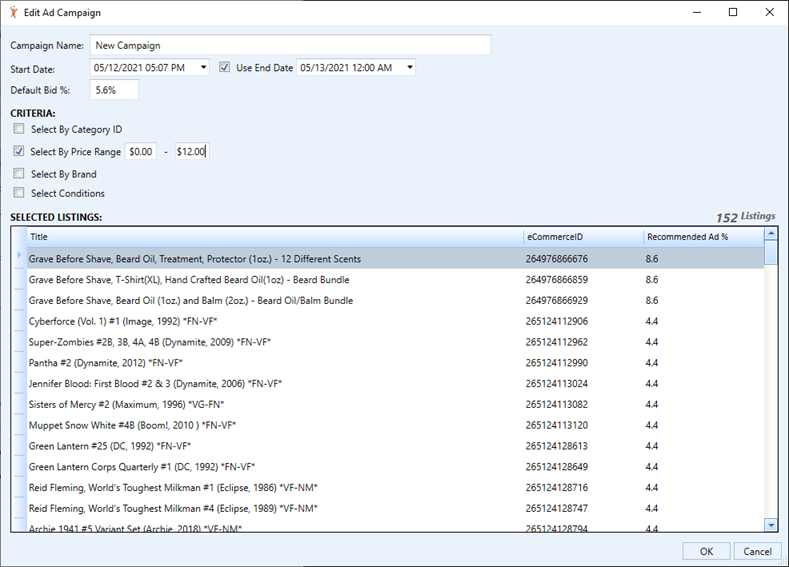Uncheck Select By Price Range
The image size is (789, 567).
point(19,152)
